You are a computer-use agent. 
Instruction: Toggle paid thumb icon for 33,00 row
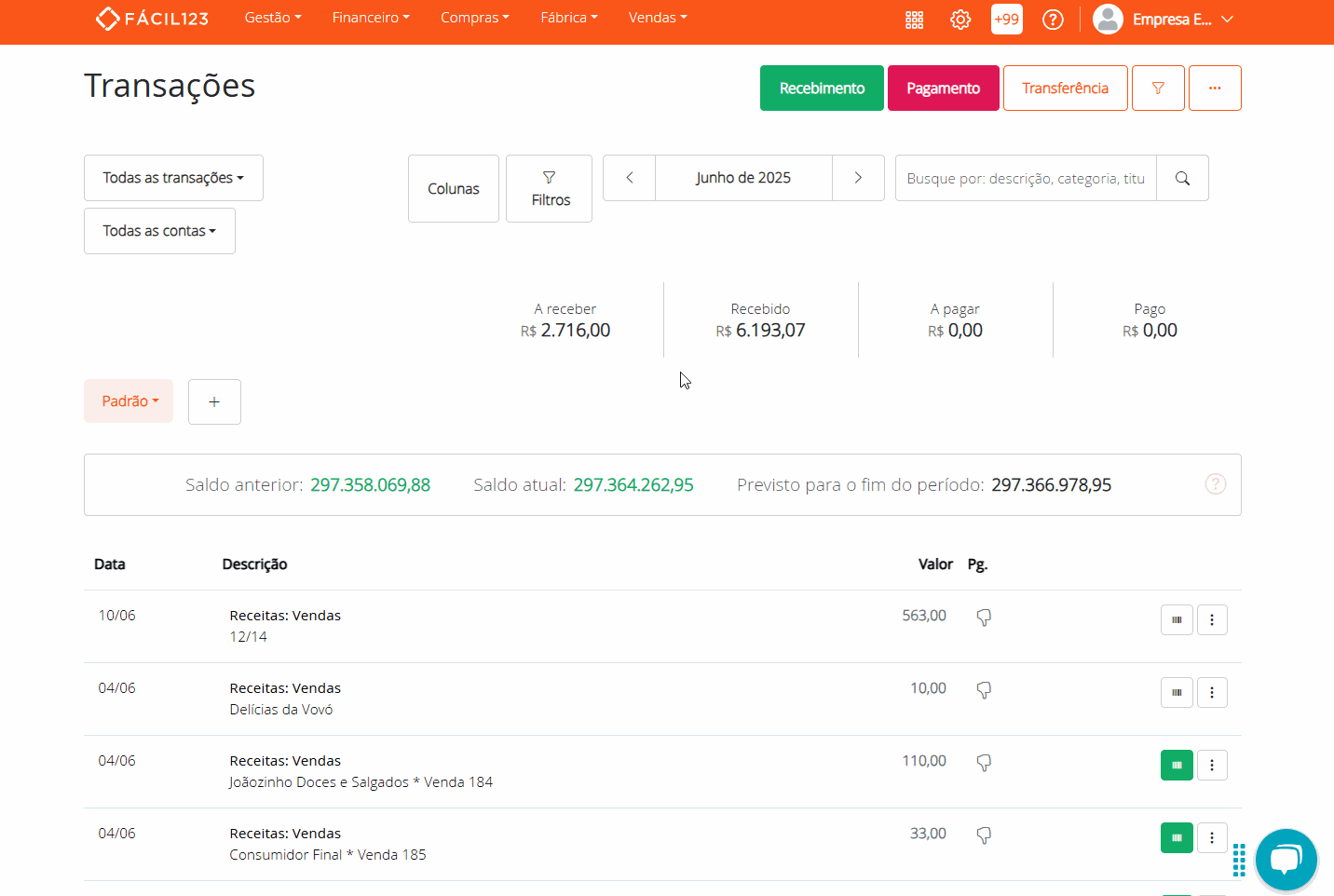pyautogui.click(x=984, y=835)
